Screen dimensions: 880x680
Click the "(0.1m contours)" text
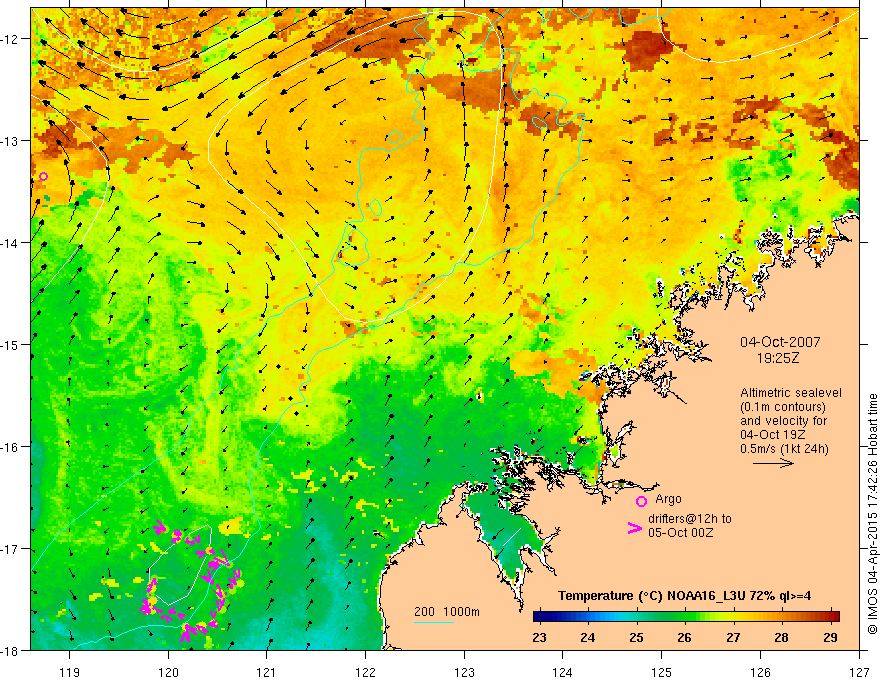[783, 407]
